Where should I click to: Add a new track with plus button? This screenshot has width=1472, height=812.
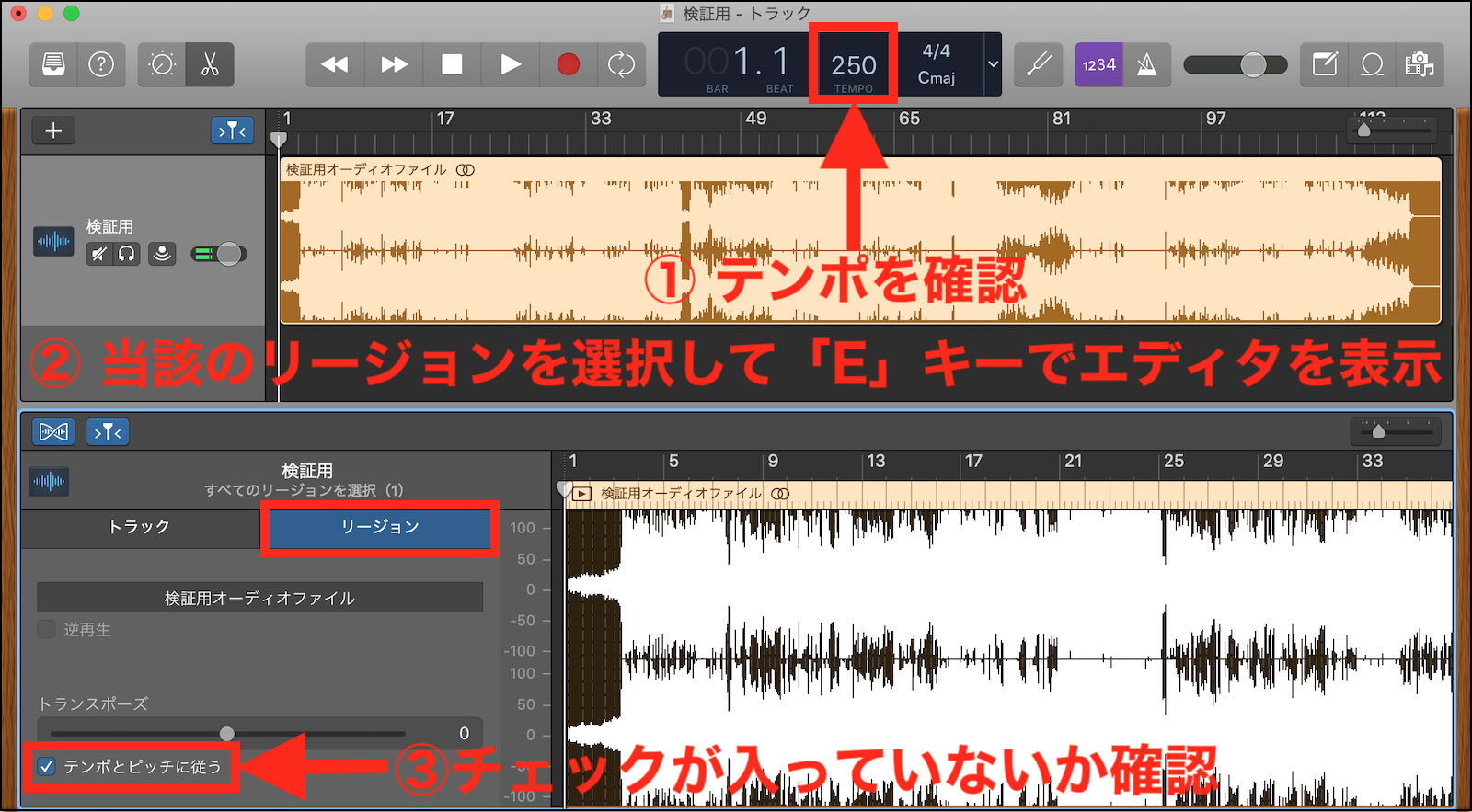(x=53, y=131)
